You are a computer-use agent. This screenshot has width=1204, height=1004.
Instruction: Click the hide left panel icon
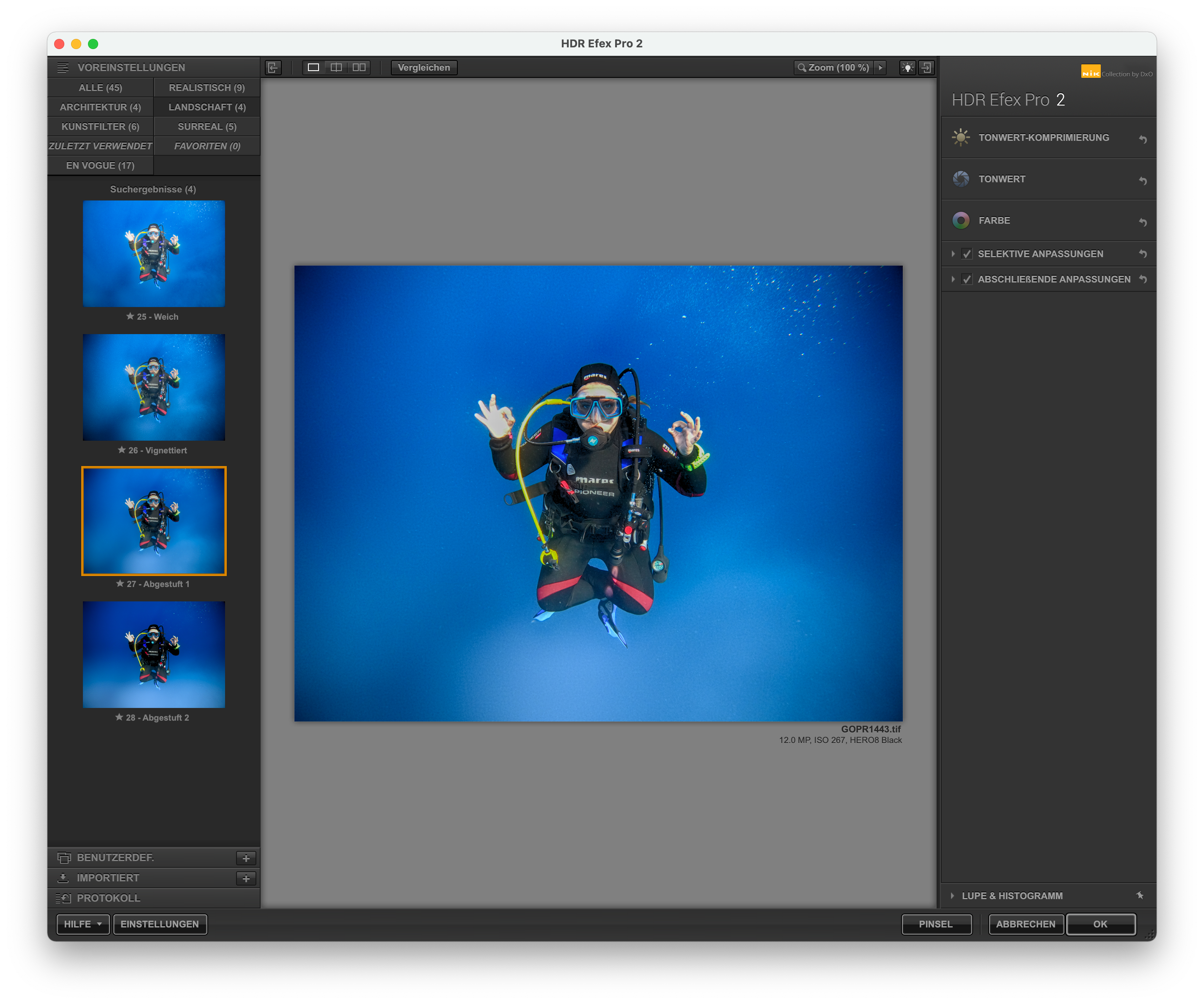273,68
